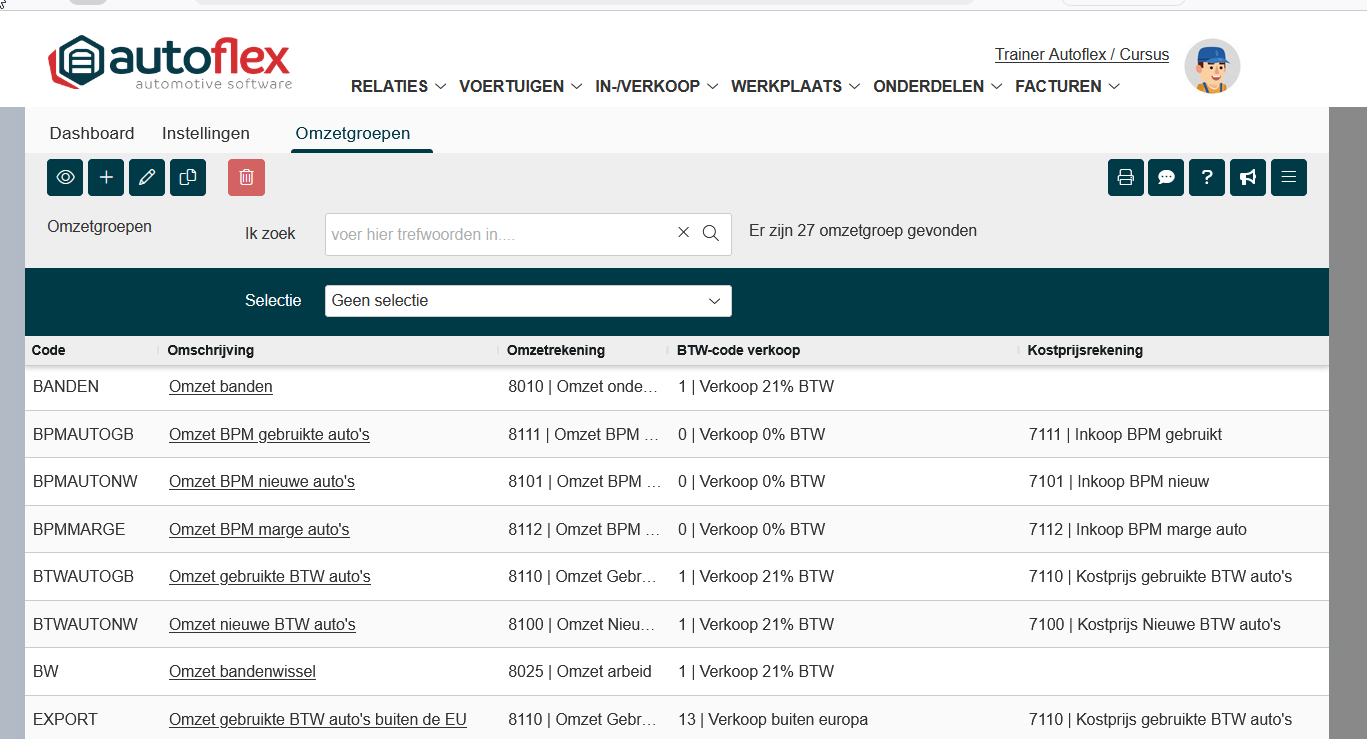
Task: Click the magnifying glass search icon
Action: click(x=711, y=233)
